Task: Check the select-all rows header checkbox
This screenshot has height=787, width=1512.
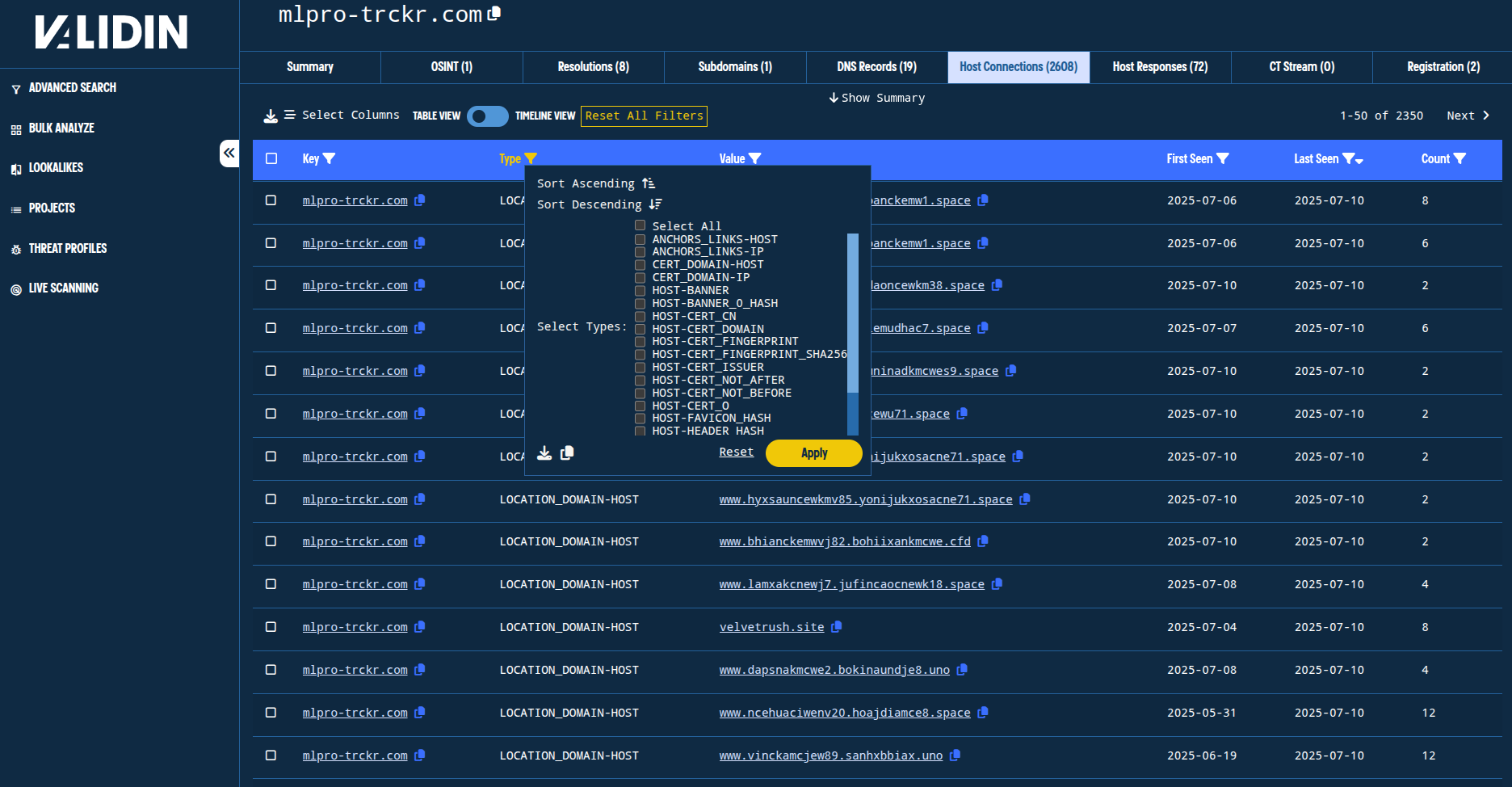Action: tap(271, 159)
